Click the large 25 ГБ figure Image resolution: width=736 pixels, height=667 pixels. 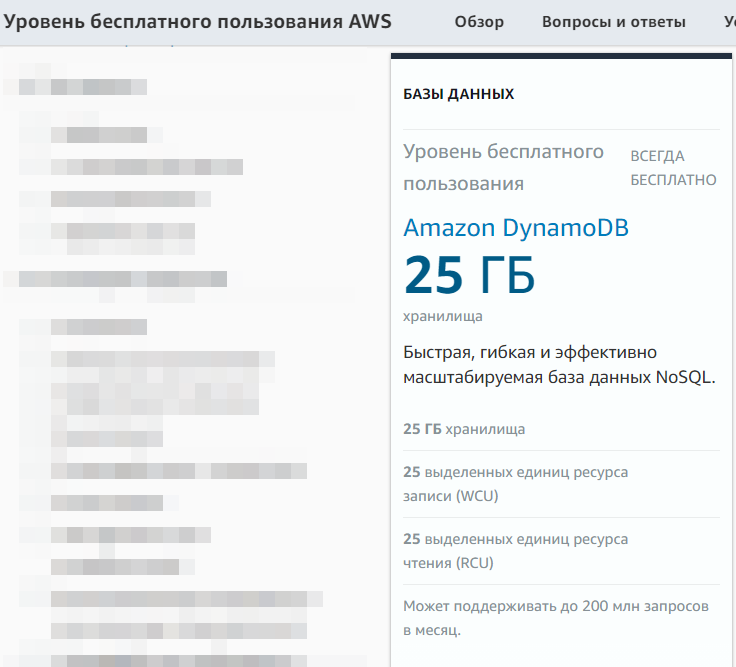click(x=469, y=275)
